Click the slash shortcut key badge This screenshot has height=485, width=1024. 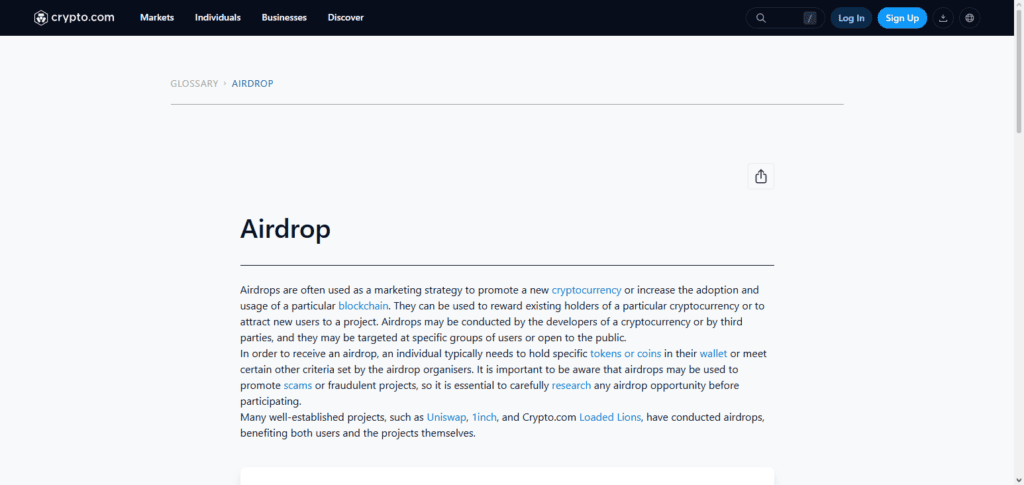pos(810,18)
